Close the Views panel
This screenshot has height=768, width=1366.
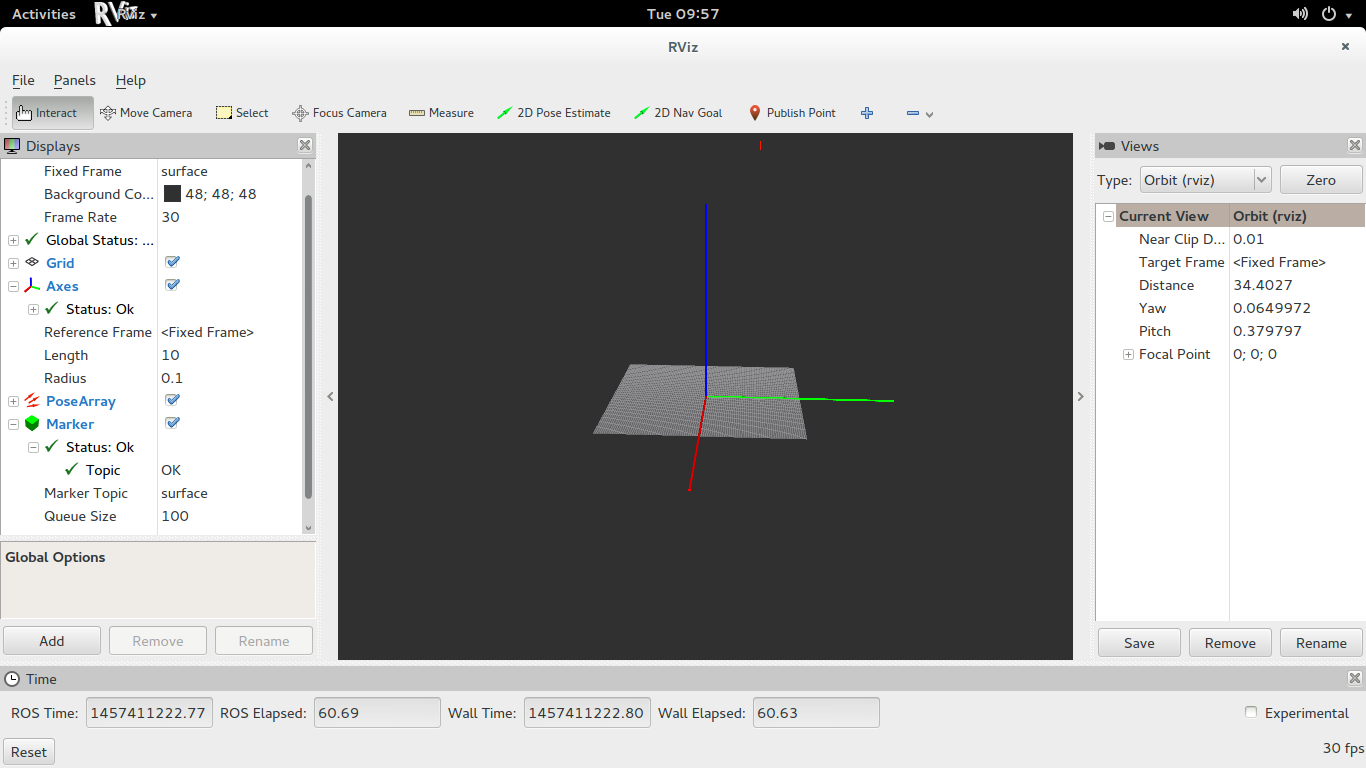coord(1355,145)
